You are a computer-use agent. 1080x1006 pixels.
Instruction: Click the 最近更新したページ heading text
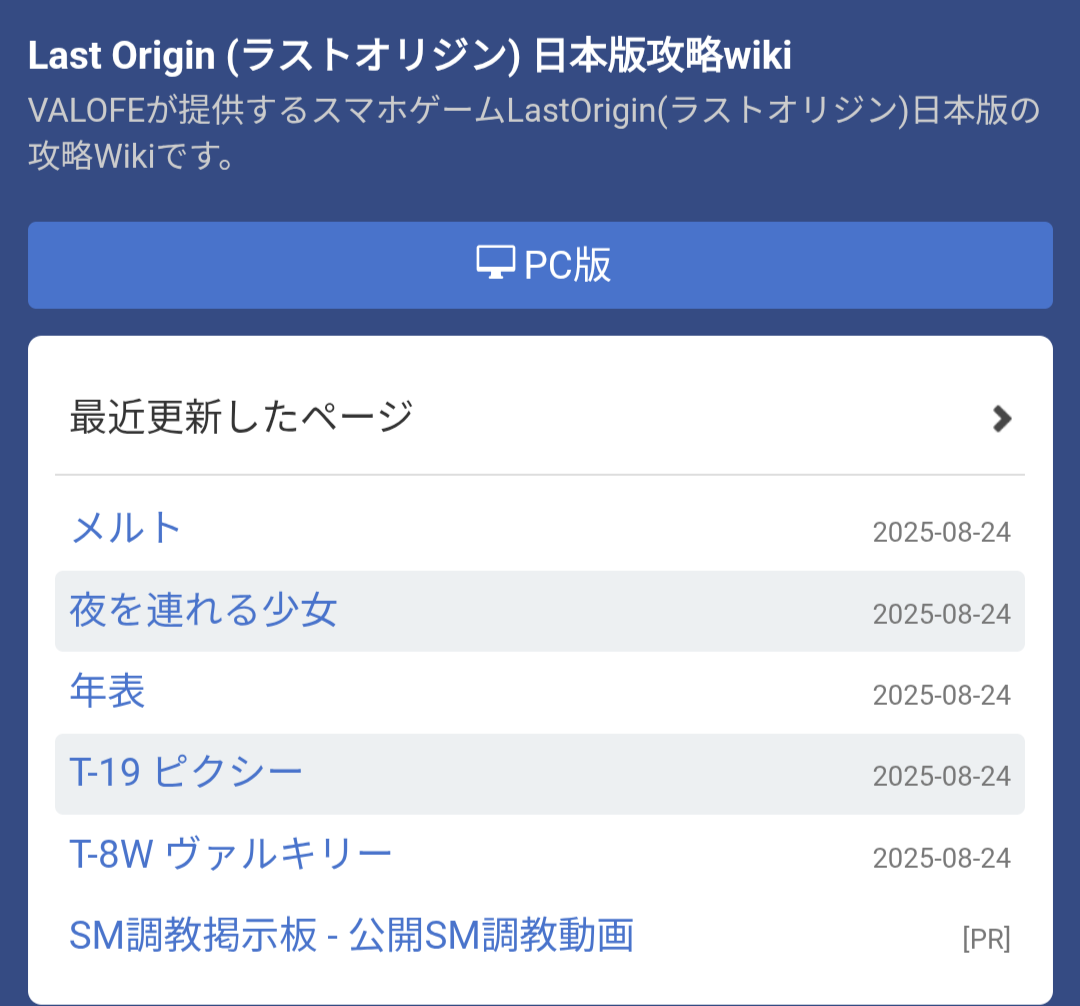[x=241, y=417]
